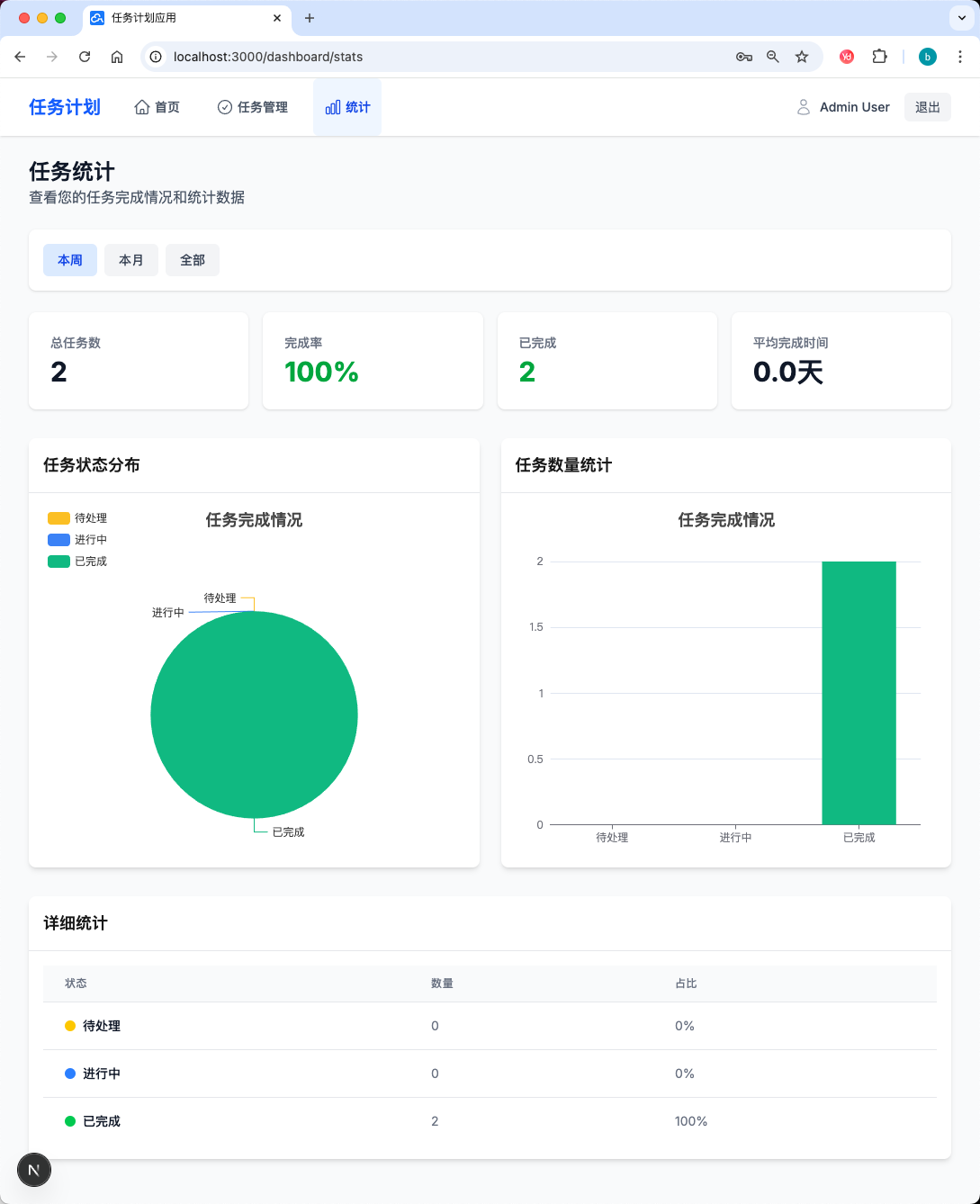Image resolution: width=980 pixels, height=1204 pixels.
Task: Click the 进行中 x-axis label
Action: pyautogui.click(x=735, y=838)
